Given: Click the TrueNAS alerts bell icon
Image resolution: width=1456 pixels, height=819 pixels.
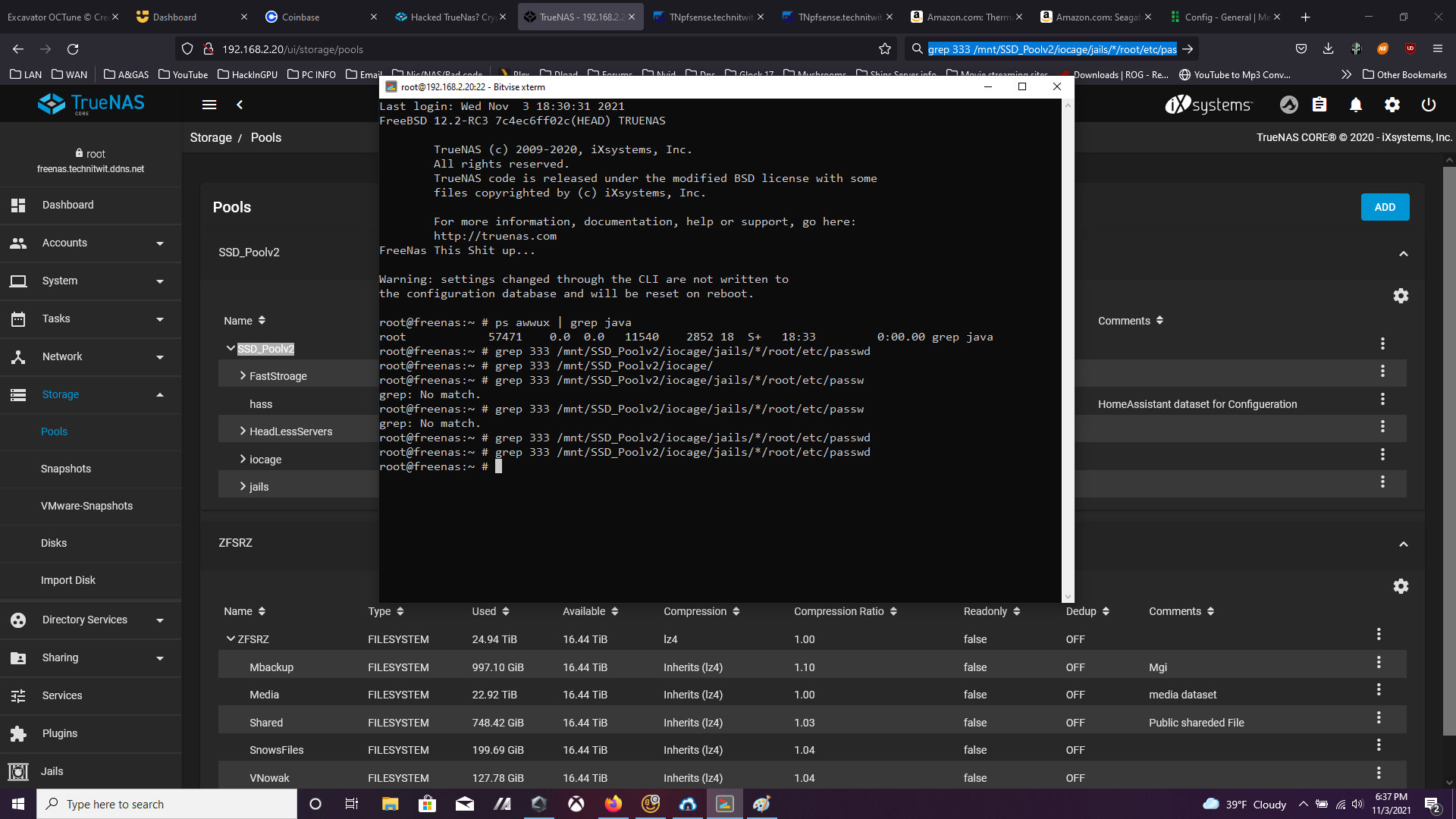Looking at the screenshot, I should click(1356, 105).
